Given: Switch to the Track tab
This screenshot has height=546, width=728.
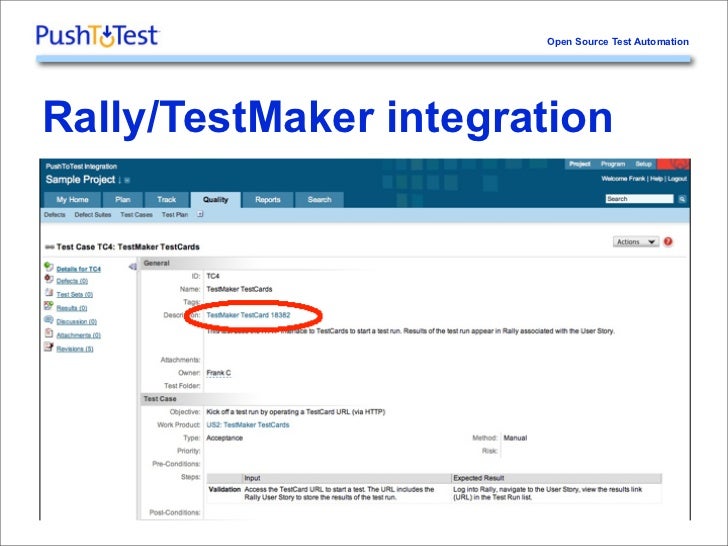Looking at the screenshot, I should (166, 200).
